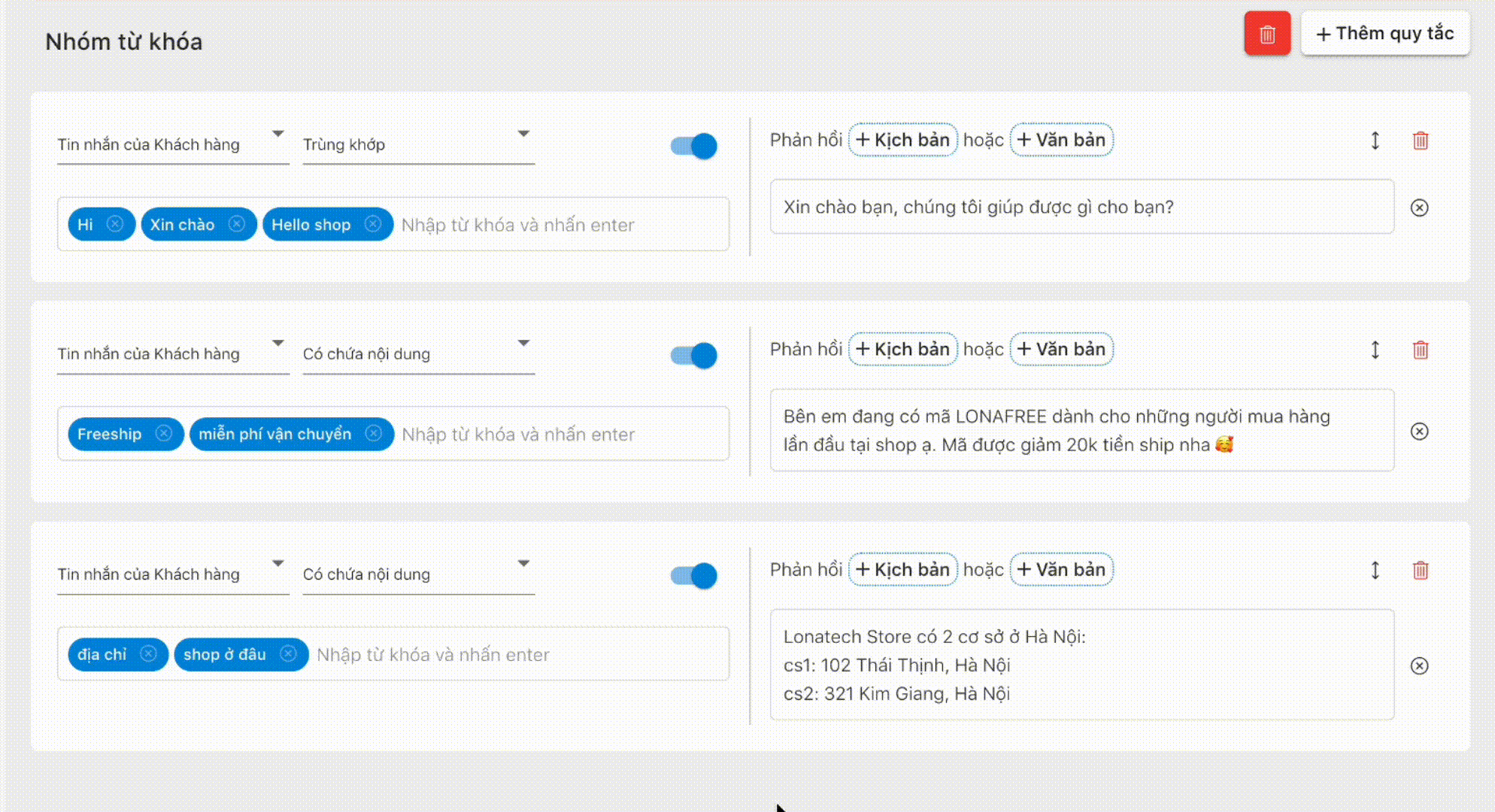Image resolution: width=1495 pixels, height=812 pixels.
Task: Add 'Kịch bản' response to the first rule
Action: (x=902, y=140)
